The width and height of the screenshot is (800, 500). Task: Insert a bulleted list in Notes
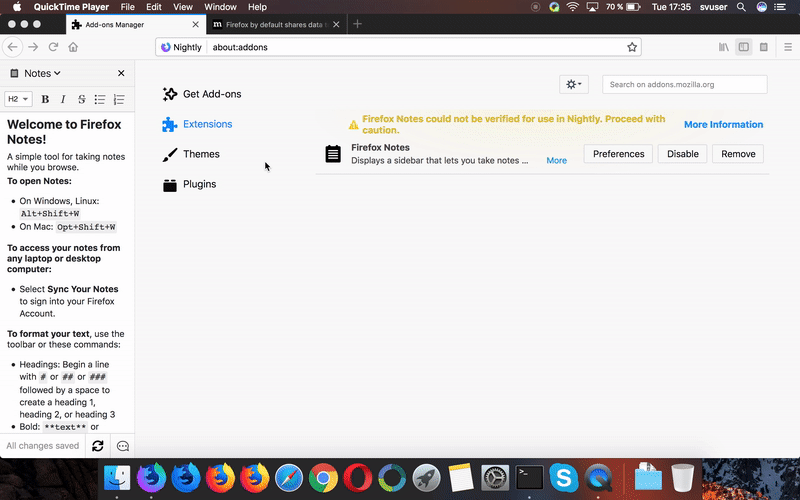tap(100, 99)
